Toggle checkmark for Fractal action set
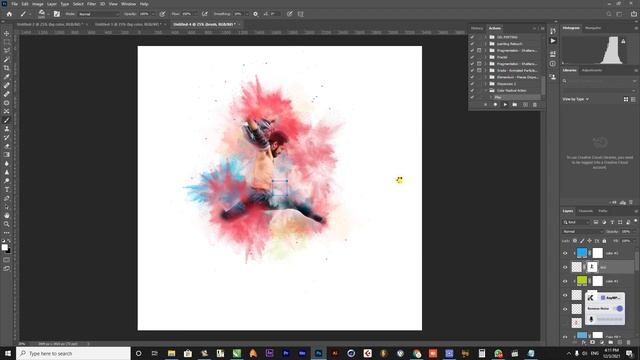Screen dimensions: 640x360 [x=472, y=57]
